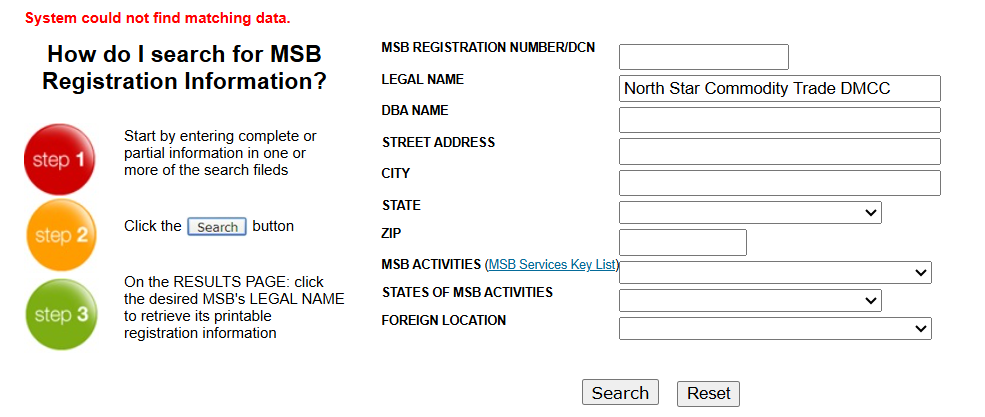This screenshot has width=985, height=417.
Task: Click into the Legal Name text field
Action: [x=780, y=88]
